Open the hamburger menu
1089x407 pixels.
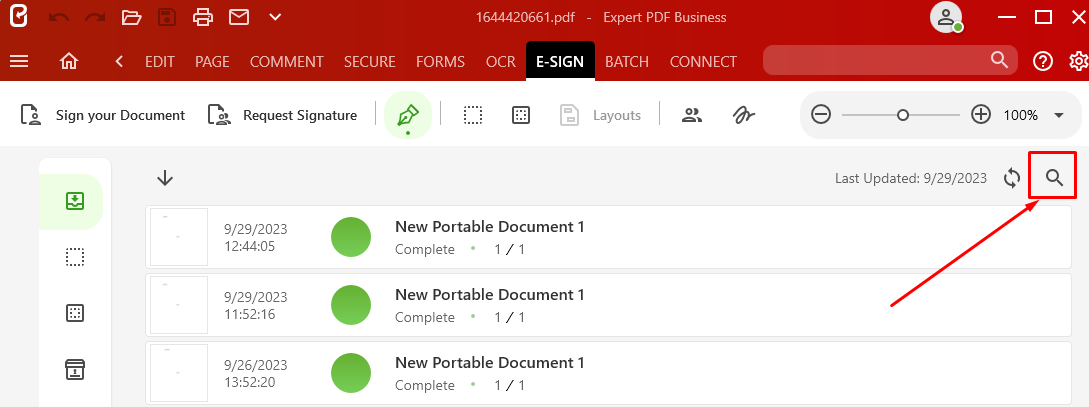pyautogui.click(x=19, y=61)
